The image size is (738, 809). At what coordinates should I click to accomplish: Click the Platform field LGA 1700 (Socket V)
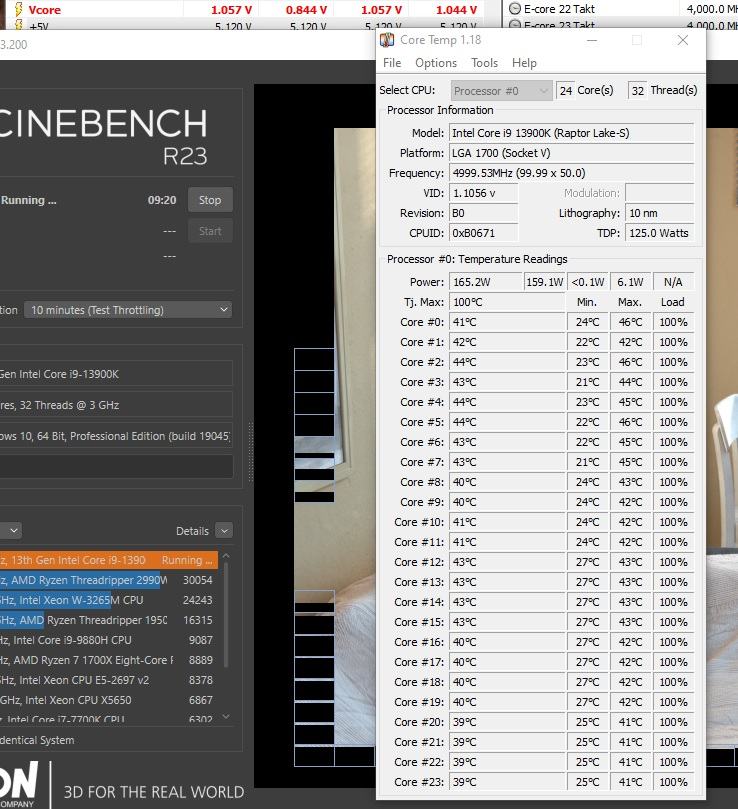571,153
